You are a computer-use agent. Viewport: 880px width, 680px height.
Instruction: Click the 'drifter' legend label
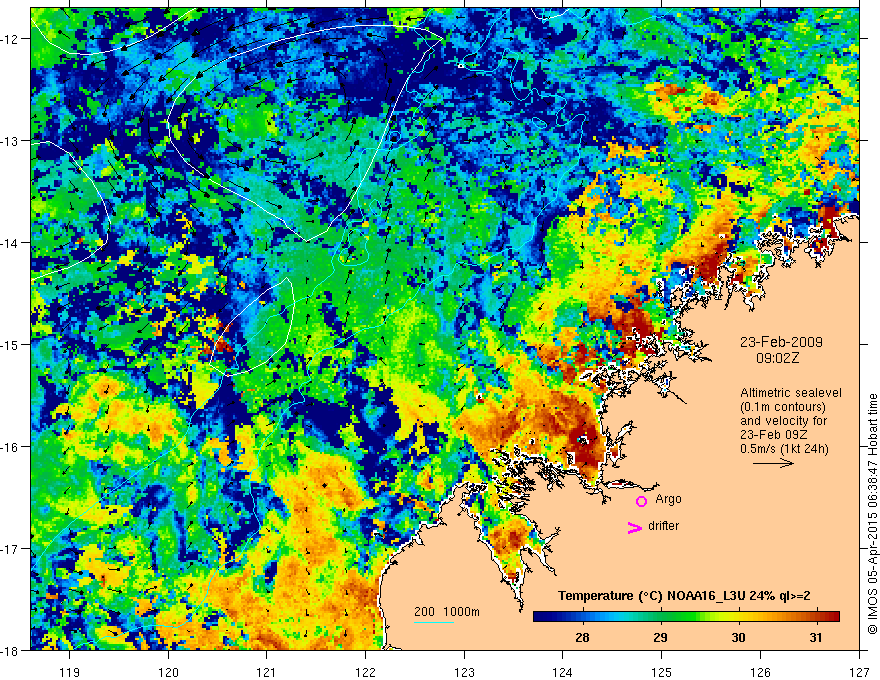tap(663, 526)
